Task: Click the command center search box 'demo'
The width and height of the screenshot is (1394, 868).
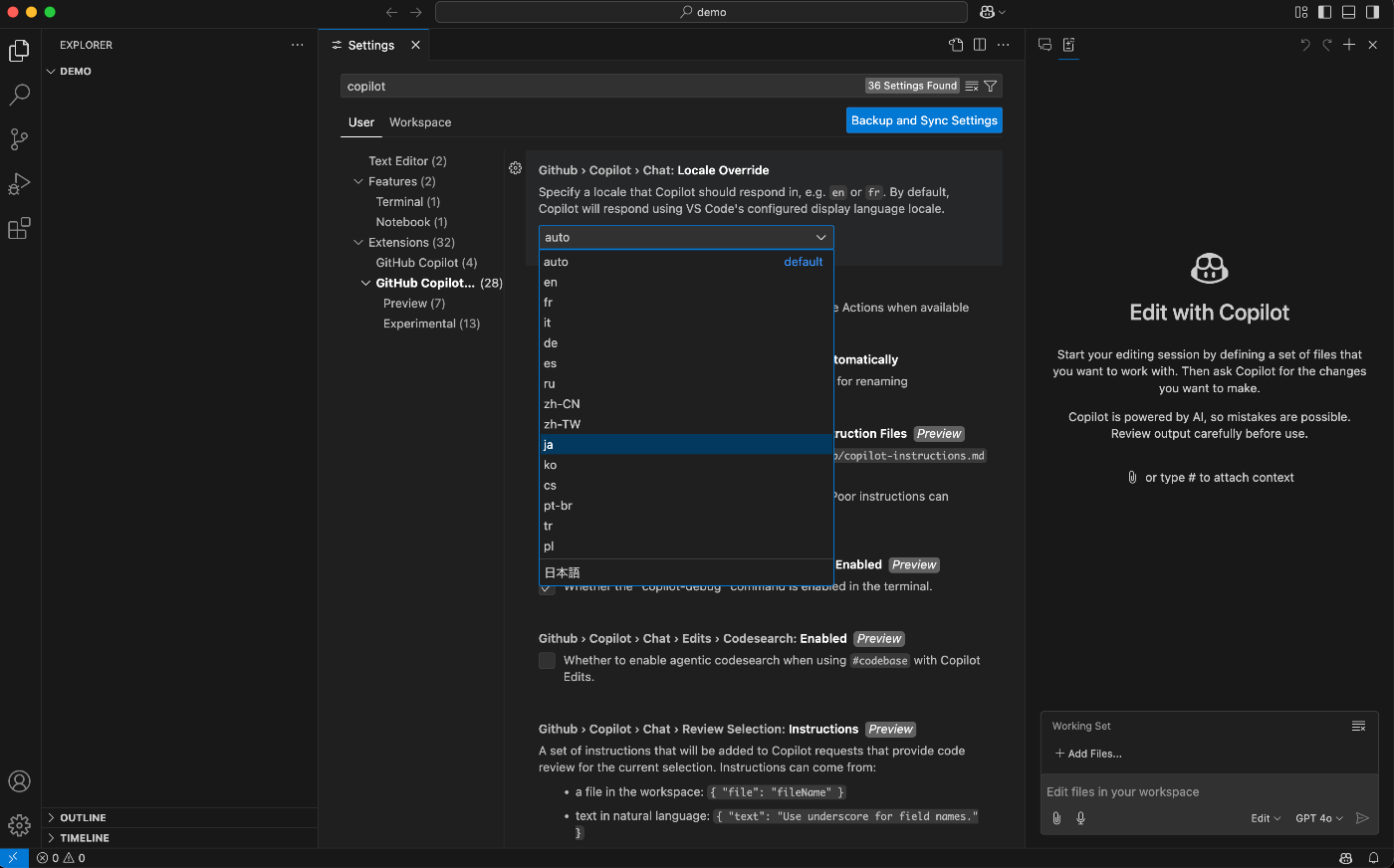Action: (701, 12)
